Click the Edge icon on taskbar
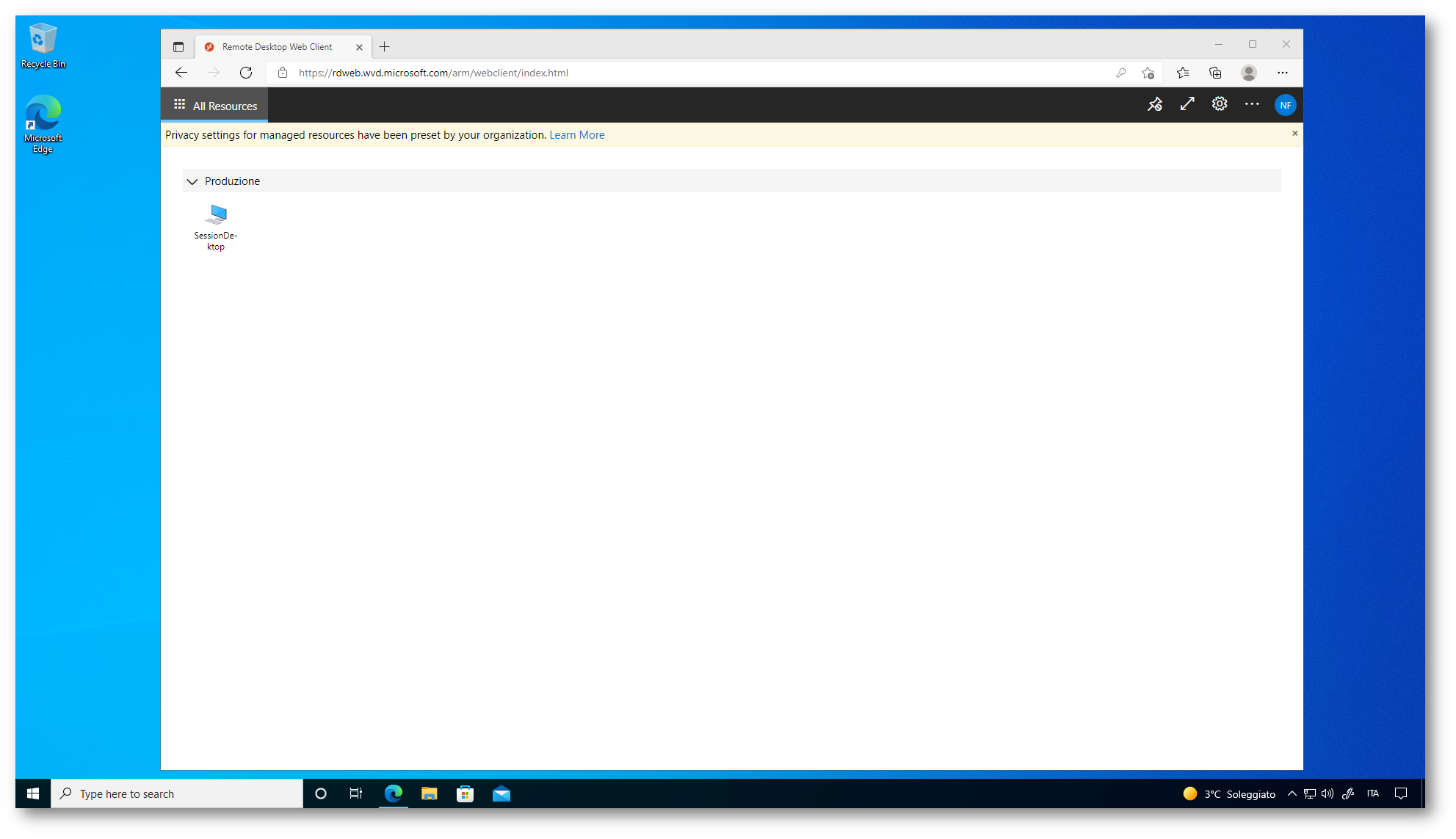 [394, 793]
